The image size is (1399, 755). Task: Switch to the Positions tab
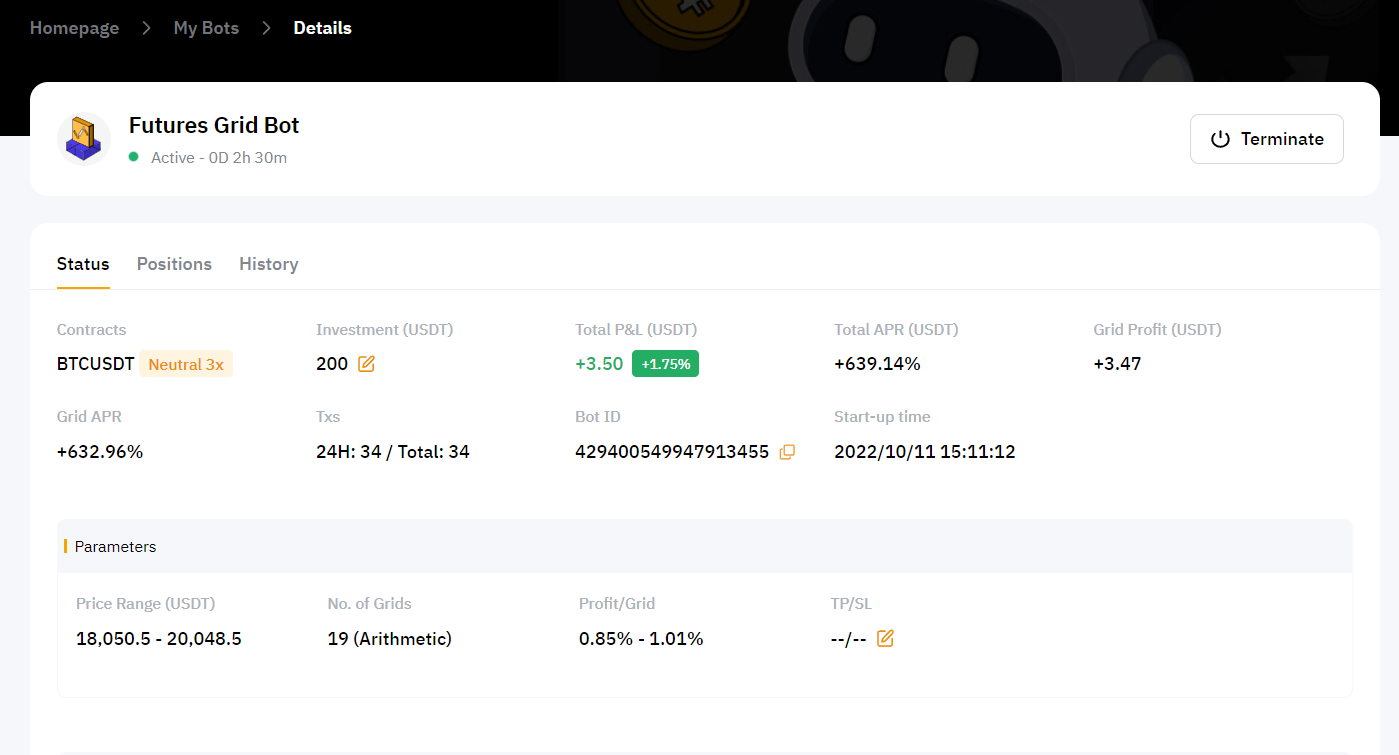click(x=174, y=264)
